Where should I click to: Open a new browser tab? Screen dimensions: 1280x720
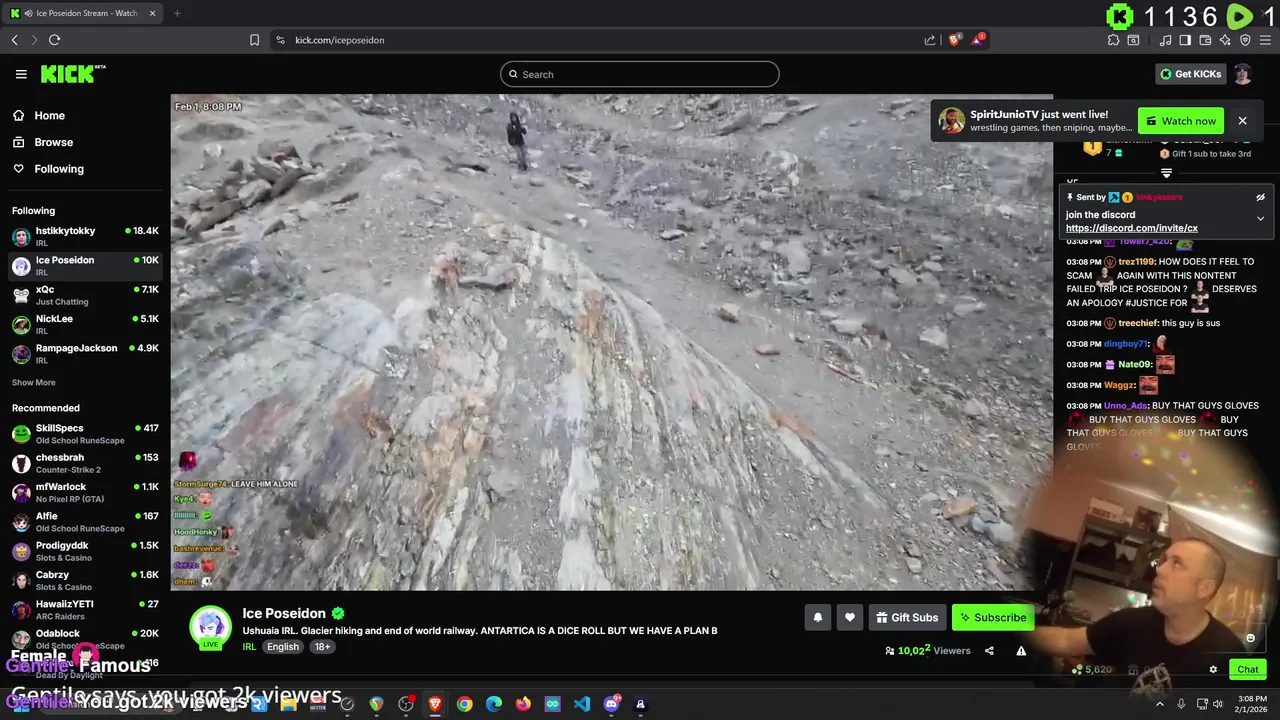177,13
